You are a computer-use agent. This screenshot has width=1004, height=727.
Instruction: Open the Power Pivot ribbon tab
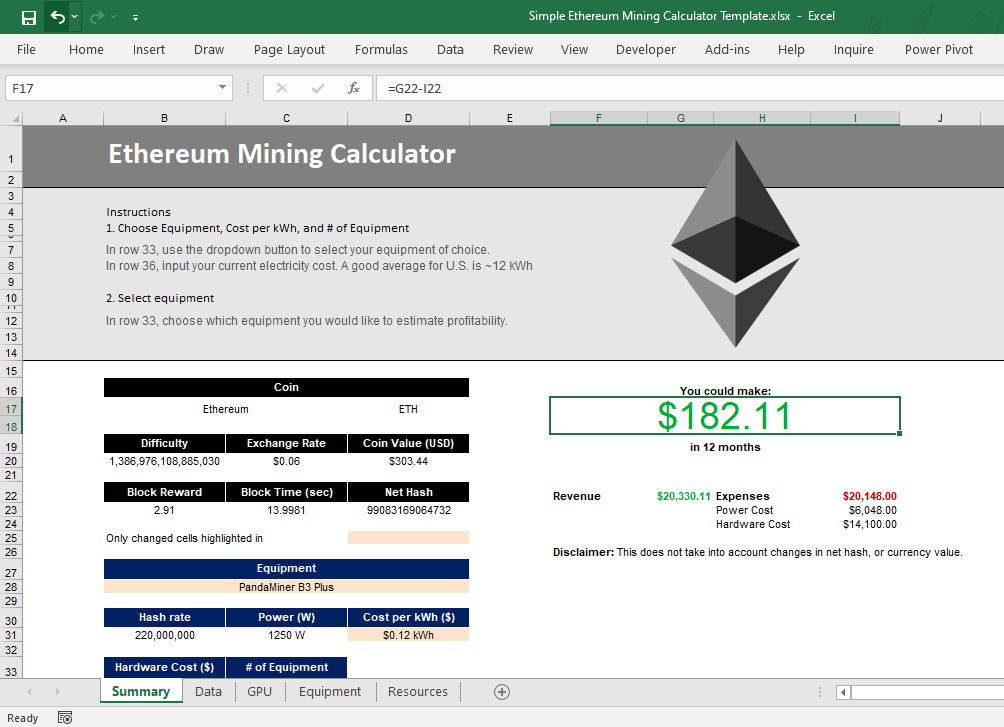point(939,49)
